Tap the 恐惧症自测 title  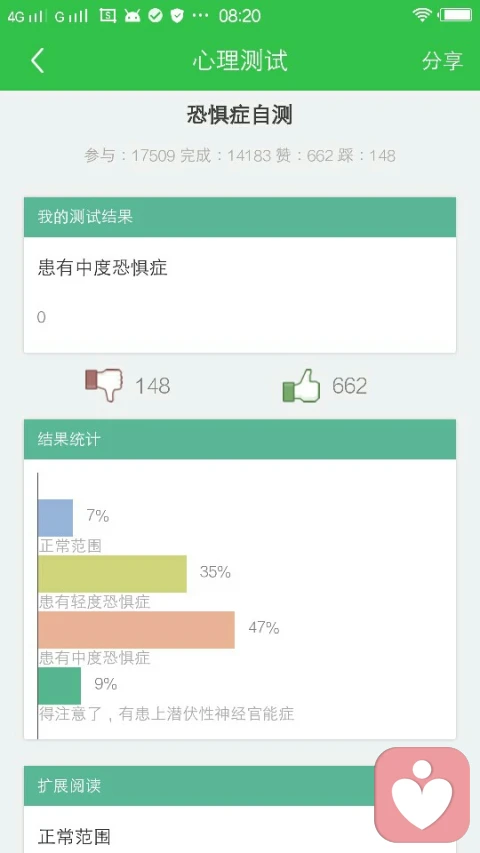(239, 115)
